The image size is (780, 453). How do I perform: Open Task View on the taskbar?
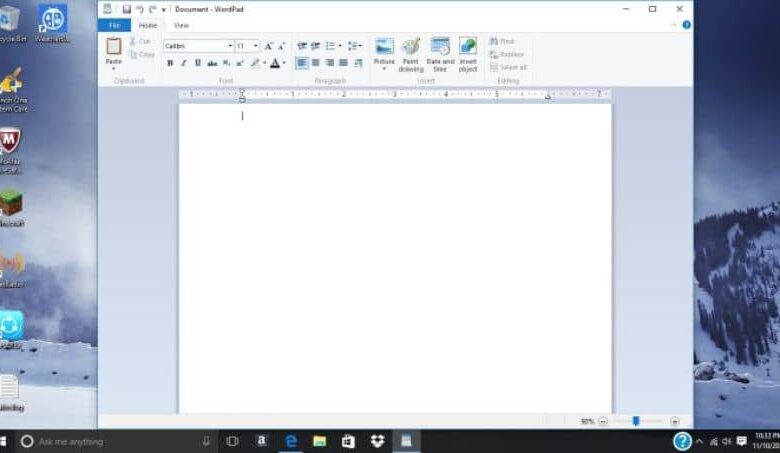[232, 441]
